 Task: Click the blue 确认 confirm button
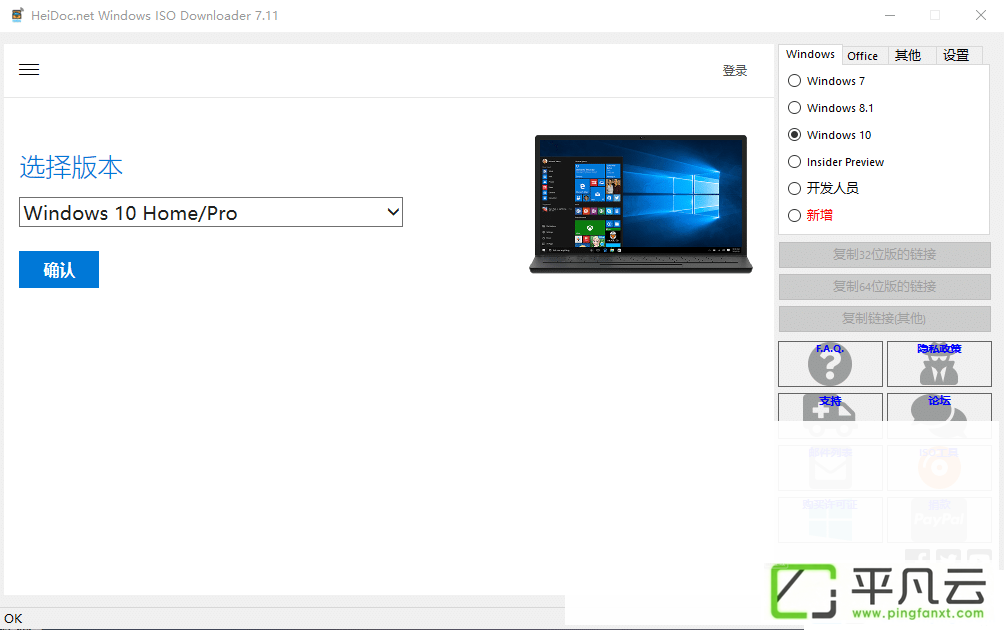click(59, 270)
